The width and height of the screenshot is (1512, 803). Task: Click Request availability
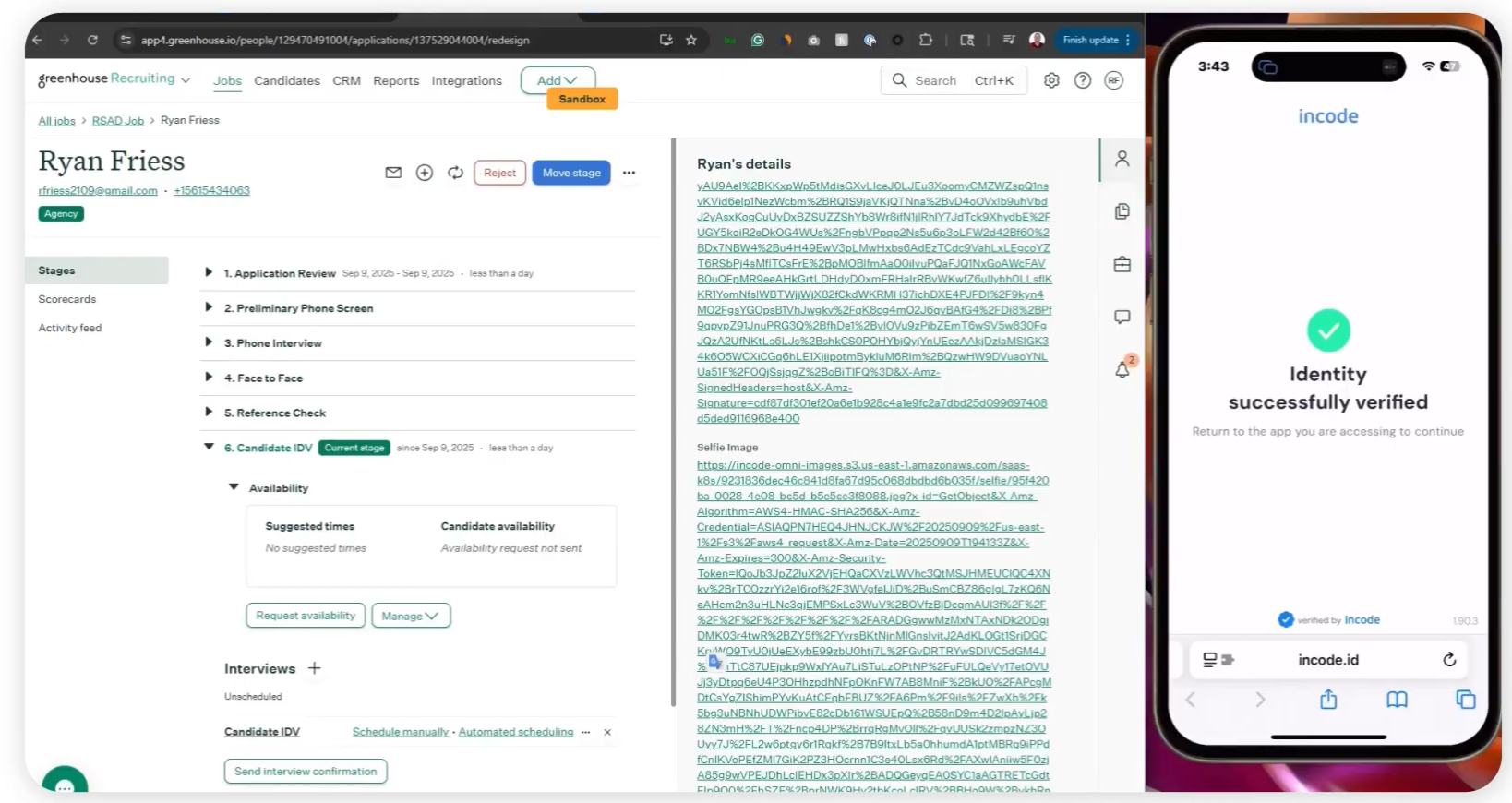pyautogui.click(x=306, y=616)
